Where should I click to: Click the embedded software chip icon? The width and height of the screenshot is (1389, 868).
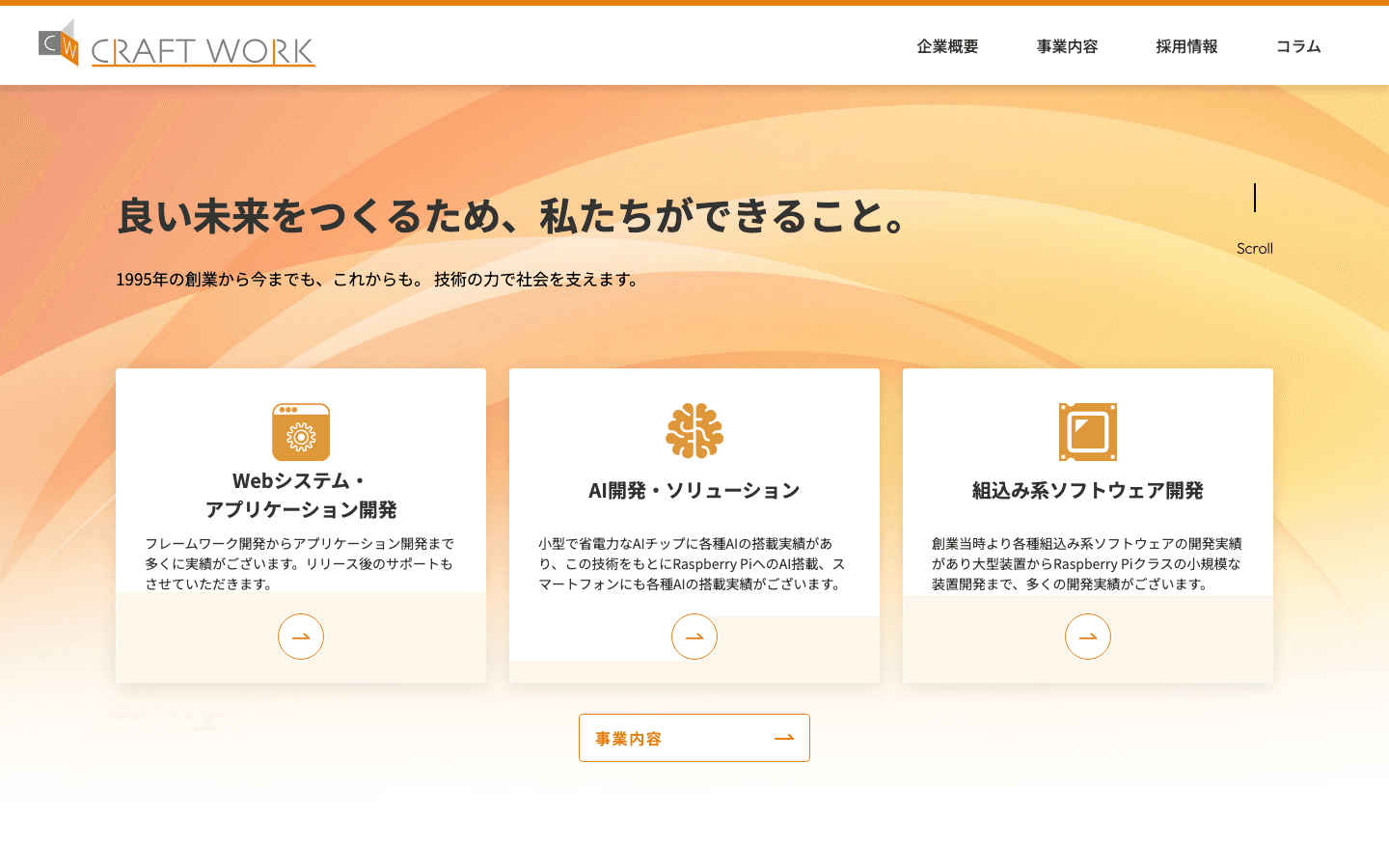1088,432
